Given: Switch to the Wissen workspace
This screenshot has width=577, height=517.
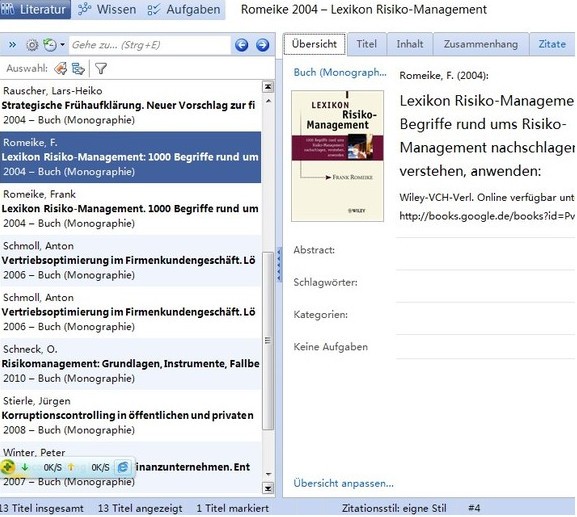Looking at the screenshot, I should point(107,10).
